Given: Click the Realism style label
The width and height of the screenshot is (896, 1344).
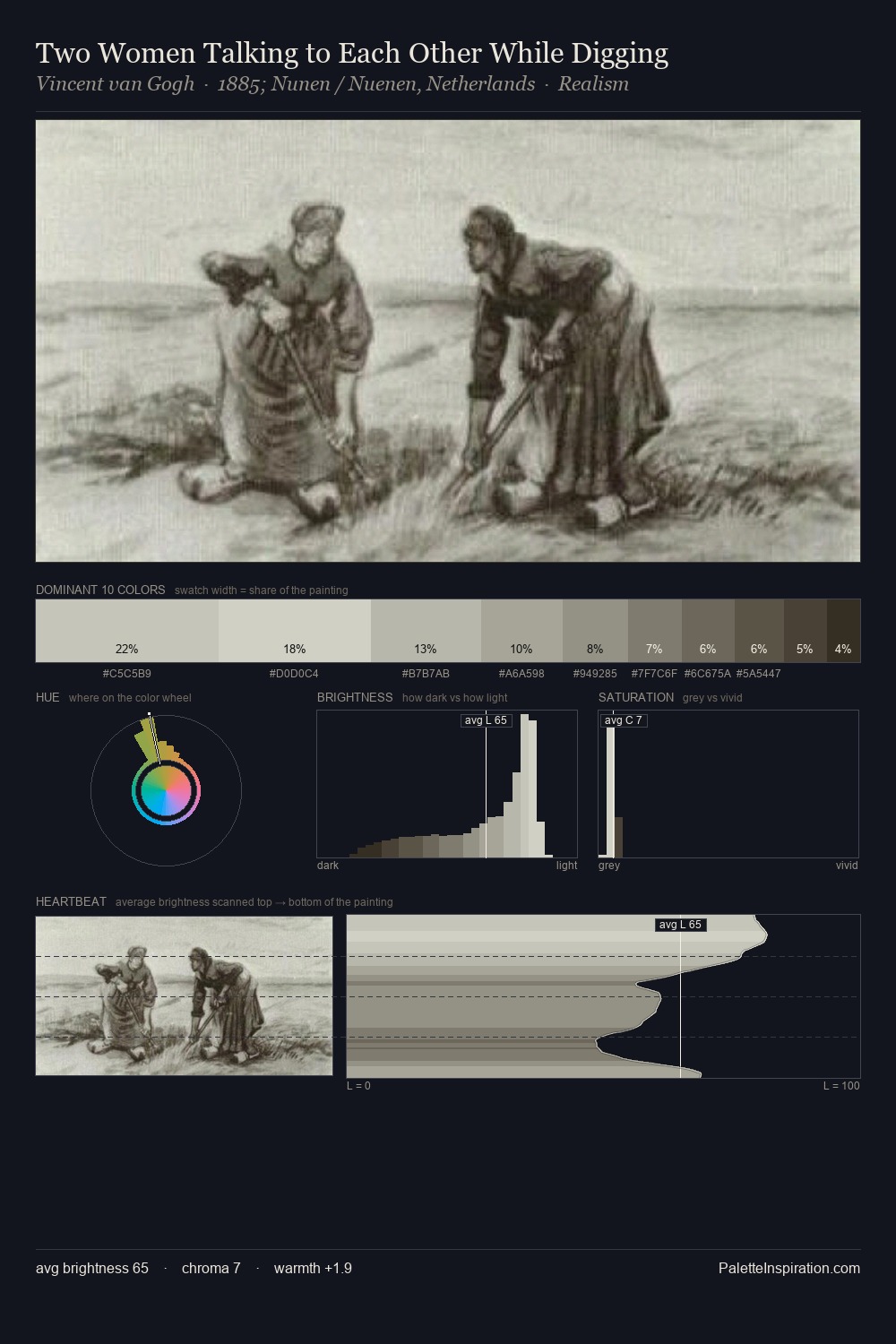Looking at the screenshot, I should tap(593, 84).
